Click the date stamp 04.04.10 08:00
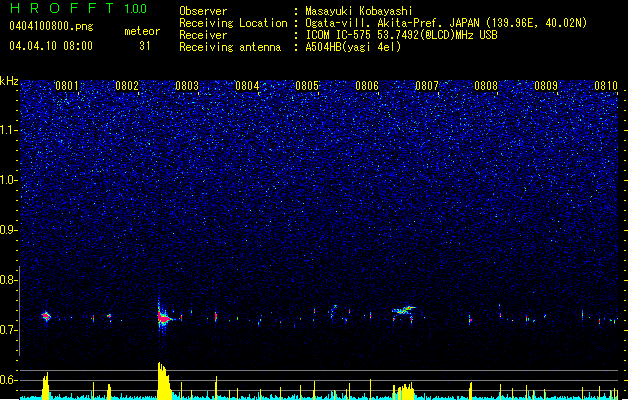 tap(51, 46)
